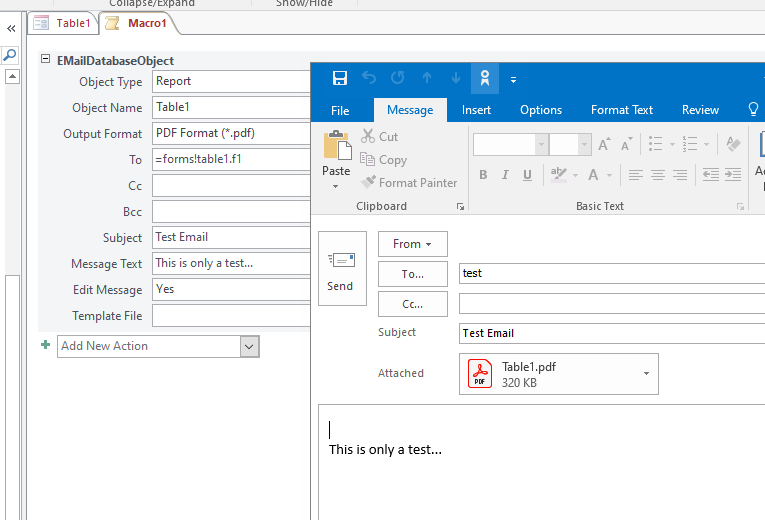Apply numbered list formatting

pos(689,144)
